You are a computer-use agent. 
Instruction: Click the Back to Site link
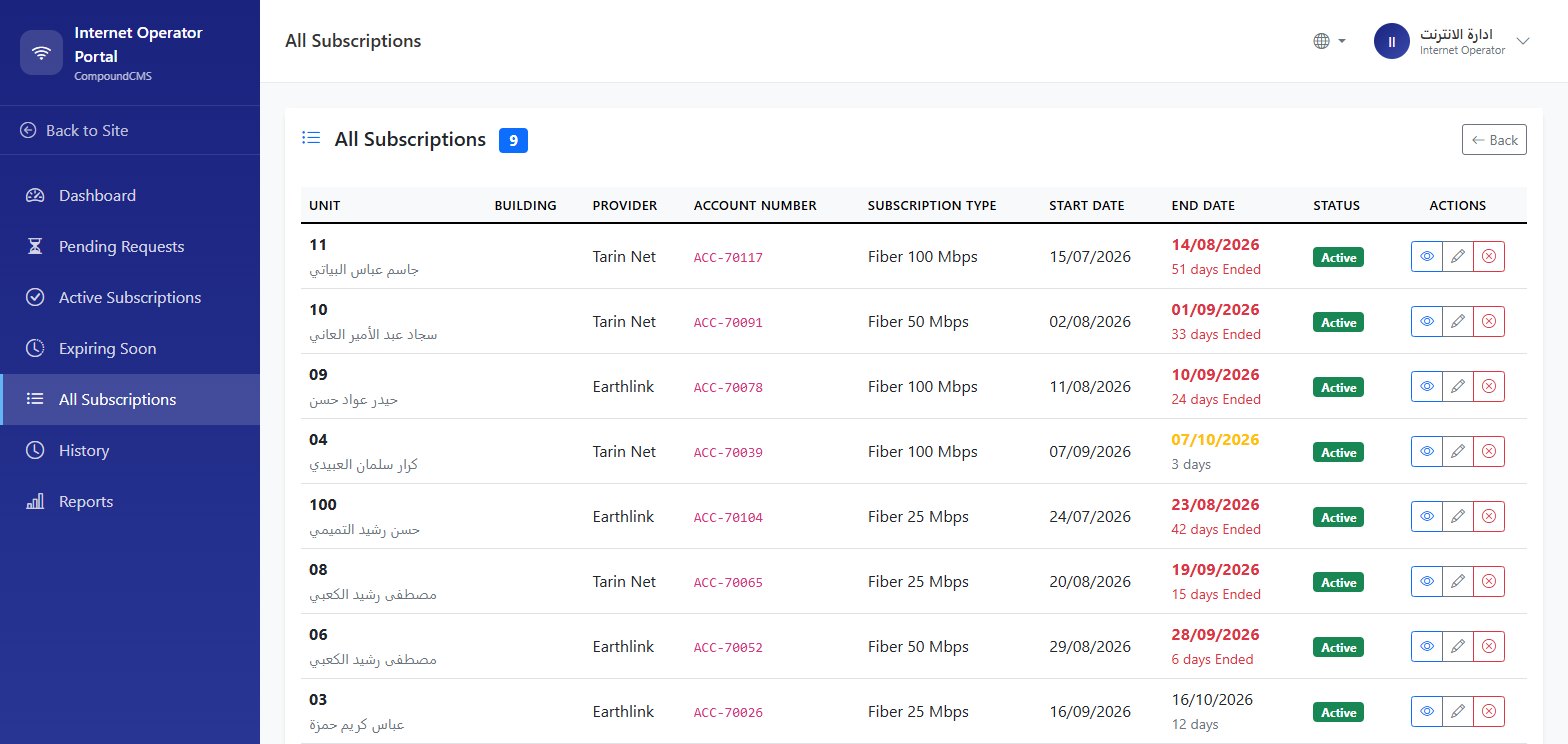[x=74, y=131]
